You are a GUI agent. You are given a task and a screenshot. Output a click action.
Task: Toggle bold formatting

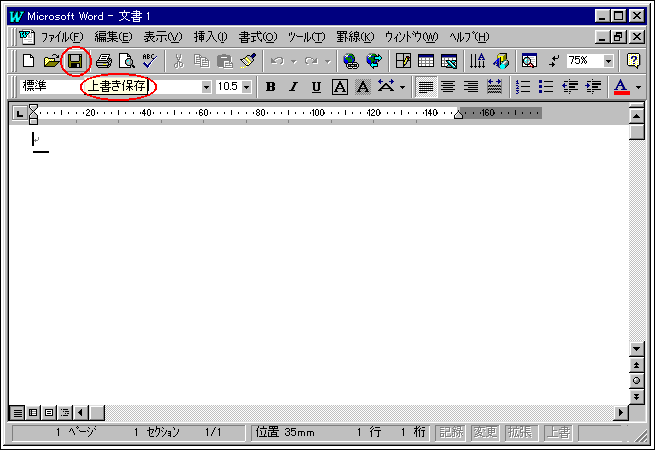pos(271,86)
